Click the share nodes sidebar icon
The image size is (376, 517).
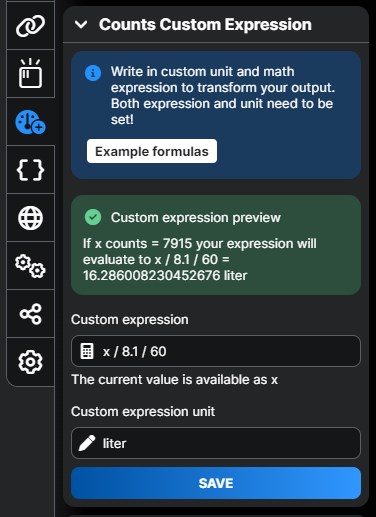pos(30,314)
